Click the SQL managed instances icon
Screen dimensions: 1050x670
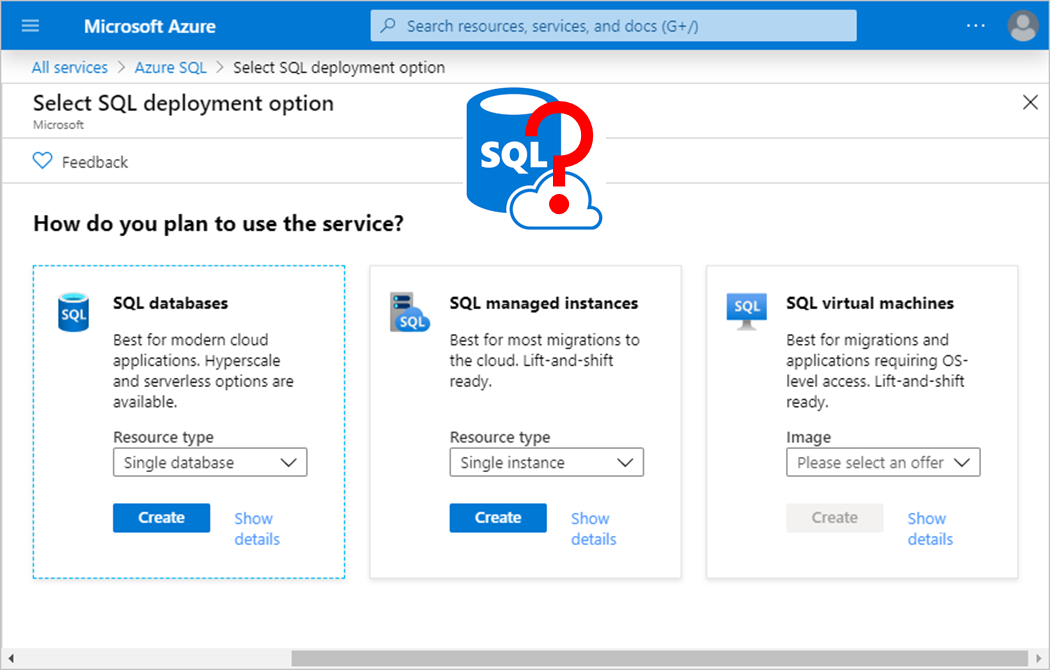410,310
